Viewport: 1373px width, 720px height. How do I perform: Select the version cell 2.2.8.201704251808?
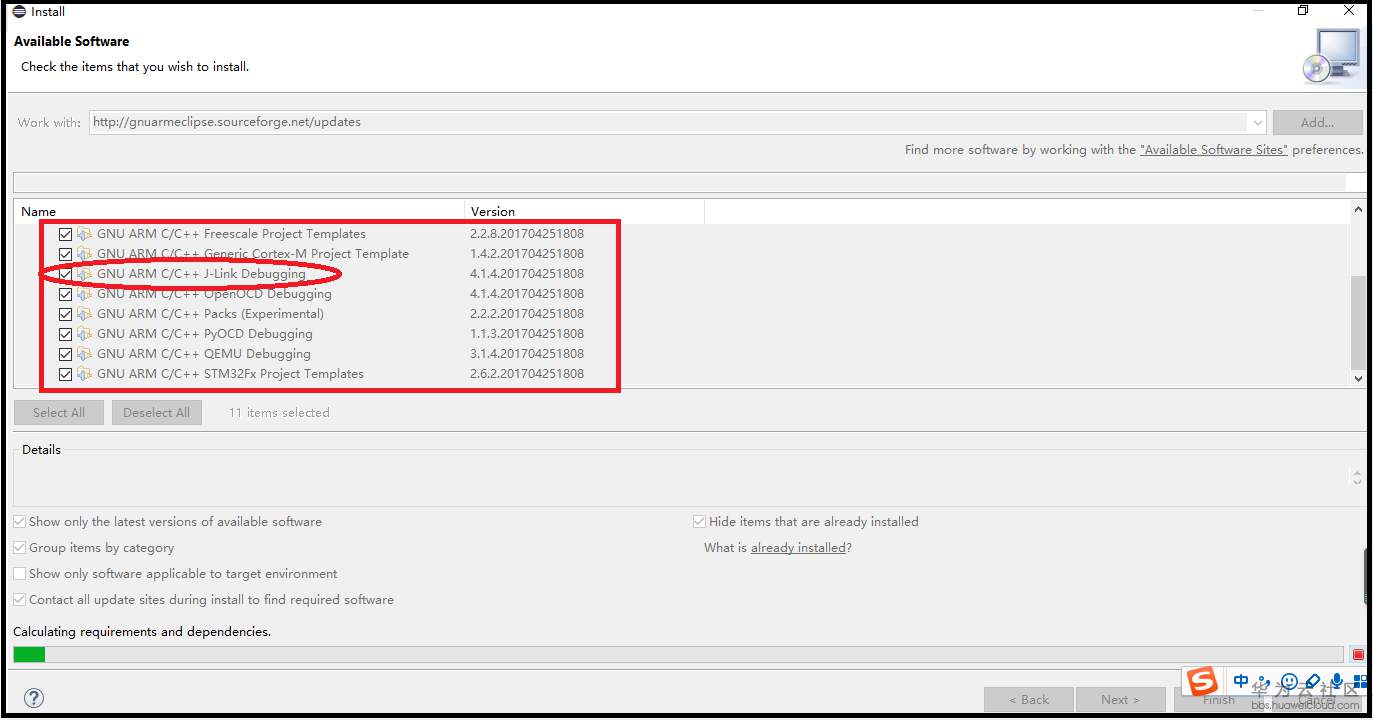527,234
